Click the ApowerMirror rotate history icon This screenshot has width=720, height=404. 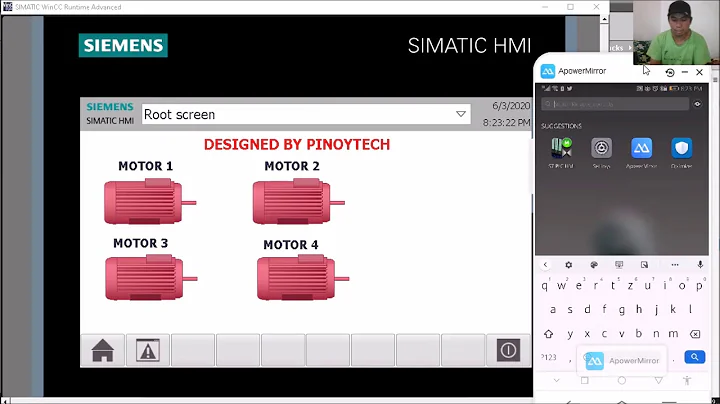pyautogui.click(x=670, y=72)
